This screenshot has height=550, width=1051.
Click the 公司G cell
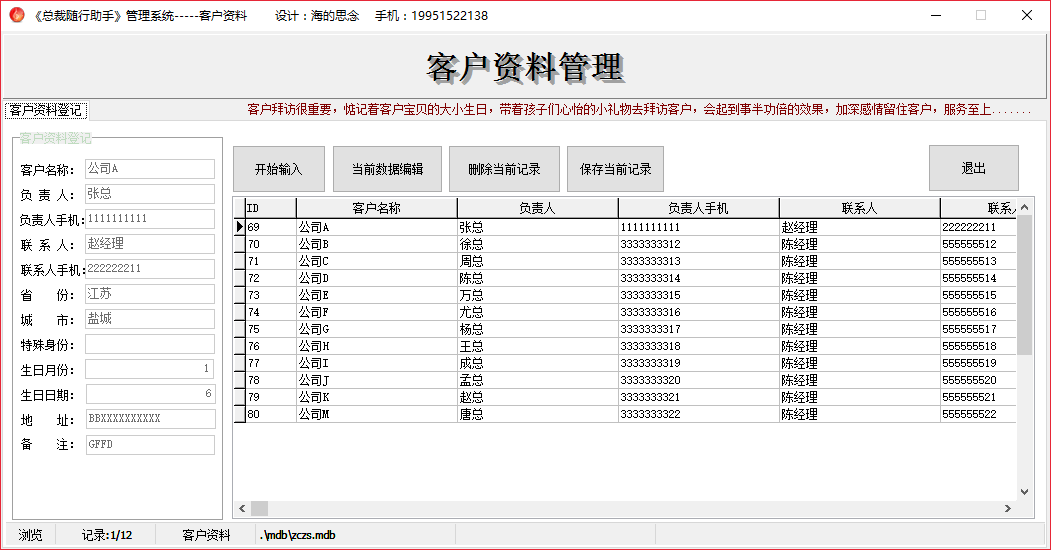coord(377,329)
